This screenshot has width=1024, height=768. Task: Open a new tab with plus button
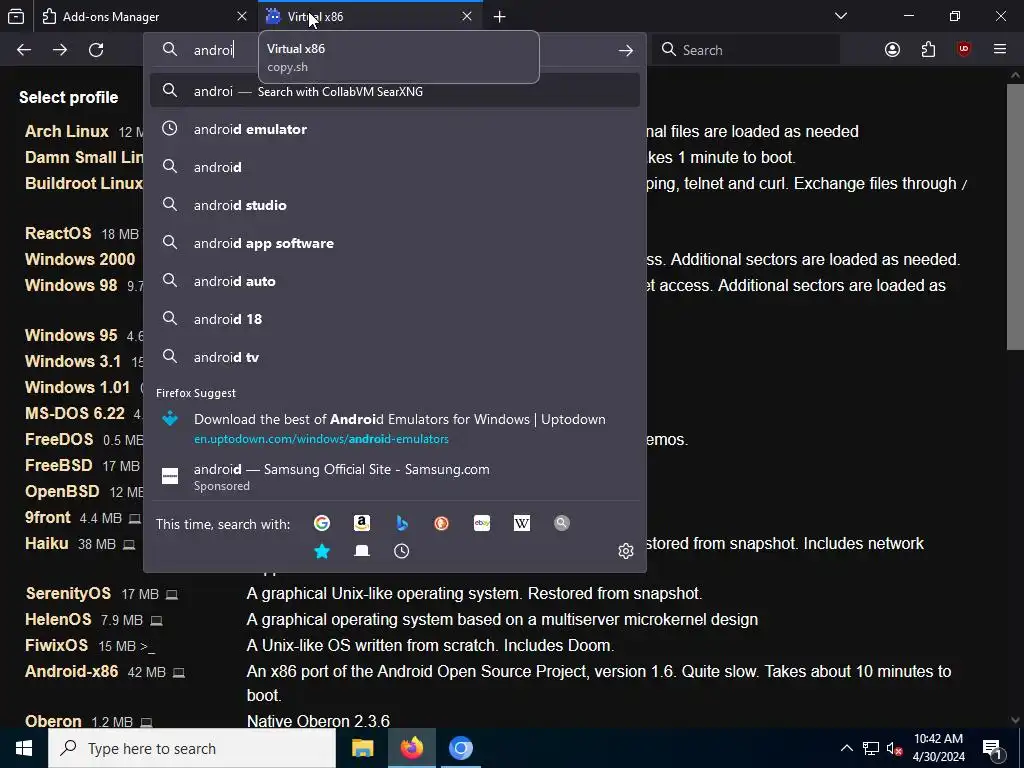pyautogui.click(x=500, y=16)
